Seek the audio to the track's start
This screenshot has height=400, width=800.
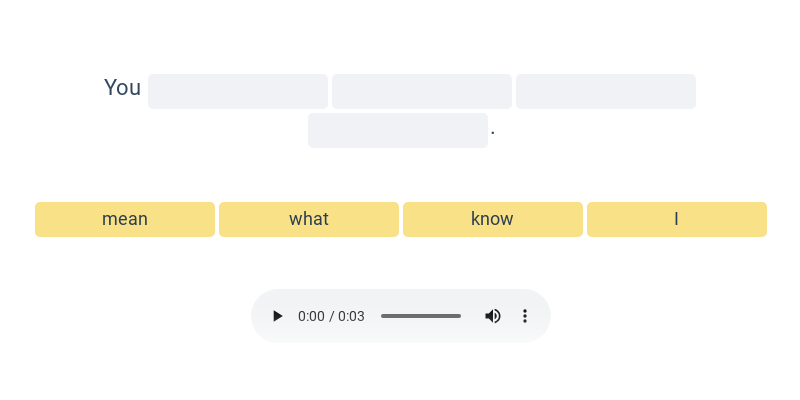click(382, 316)
